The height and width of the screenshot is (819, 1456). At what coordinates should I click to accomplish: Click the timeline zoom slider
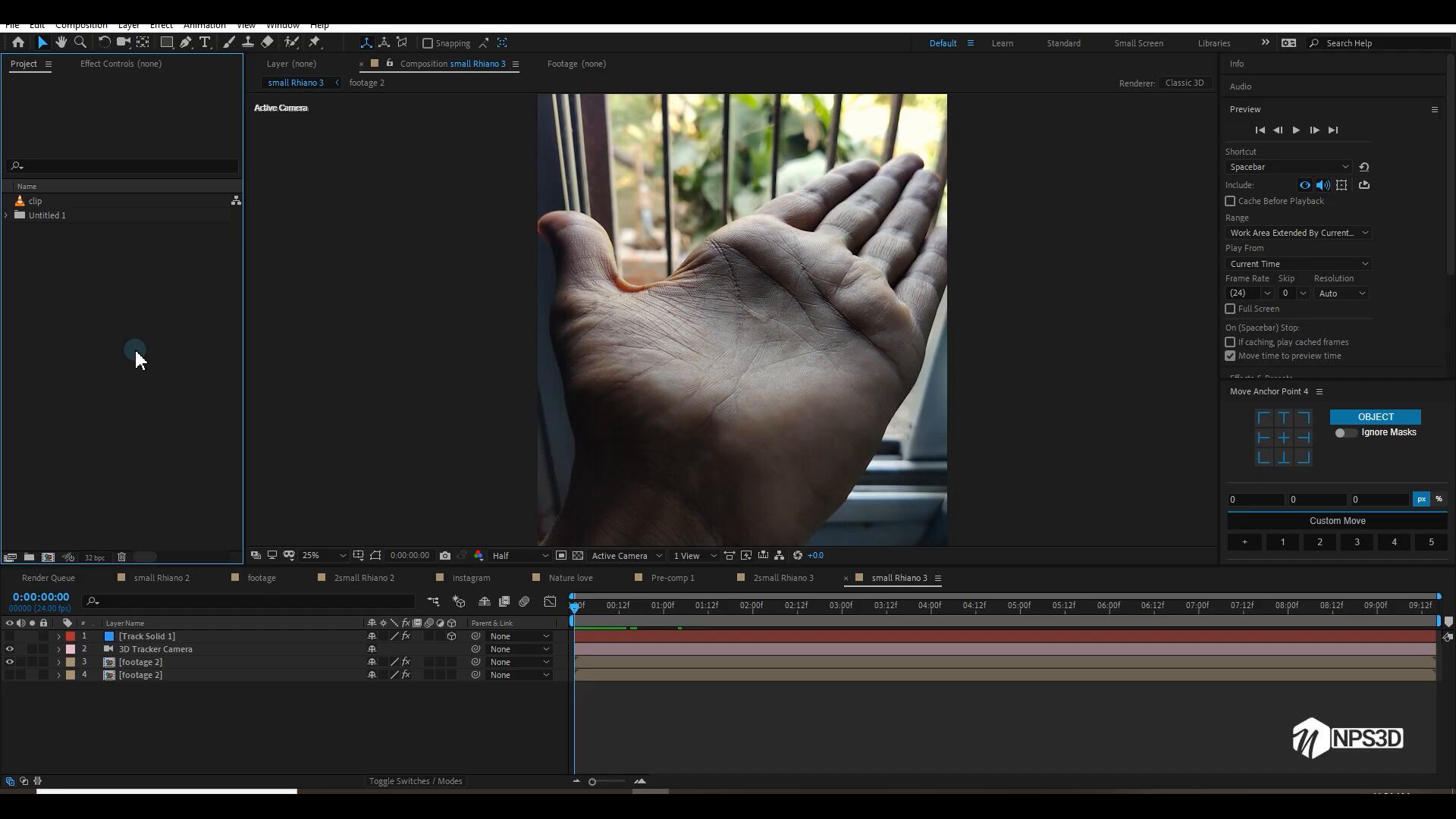[x=592, y=782]
